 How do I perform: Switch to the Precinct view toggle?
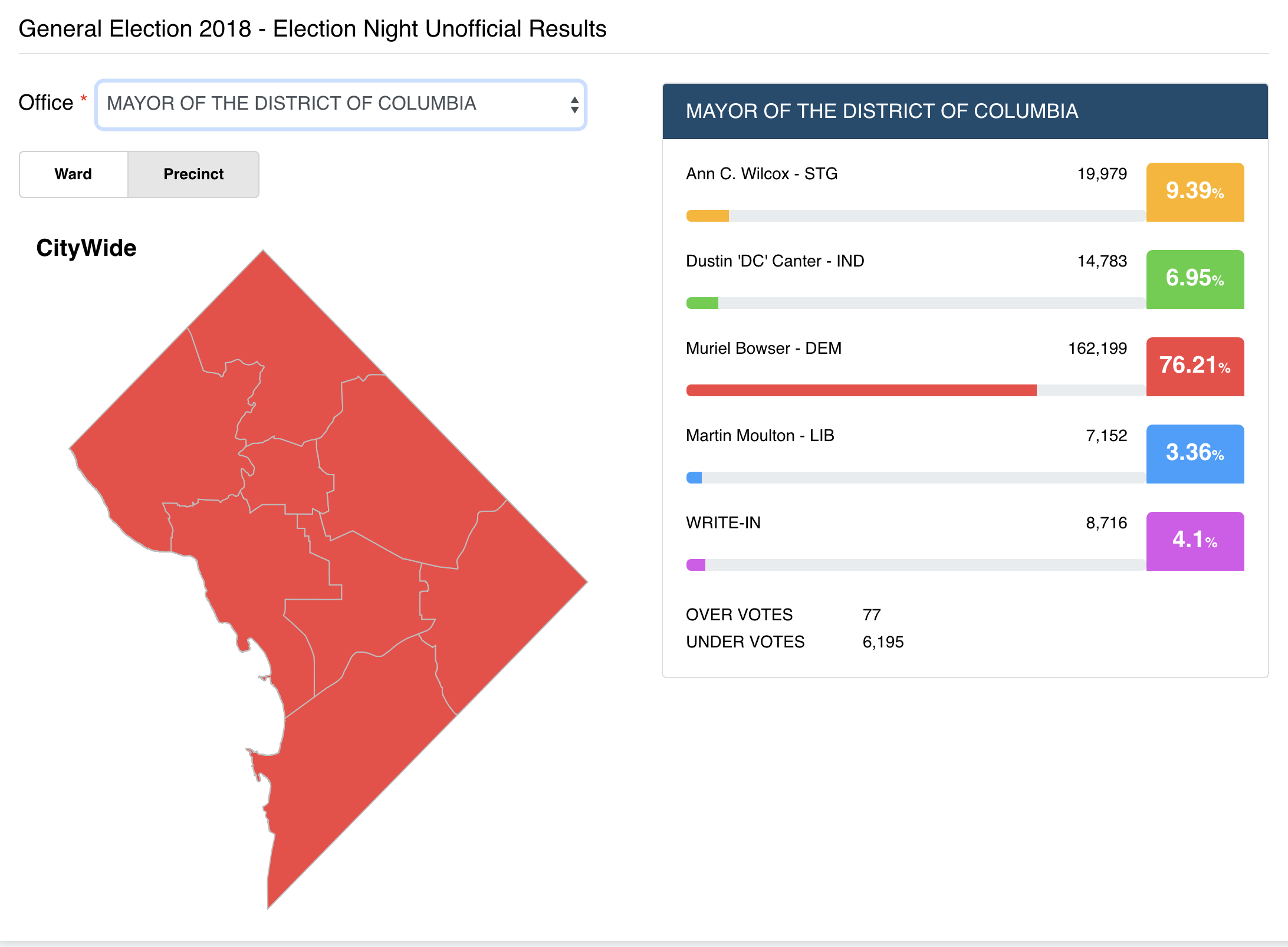pyautogui.click(x=193, y=174)
